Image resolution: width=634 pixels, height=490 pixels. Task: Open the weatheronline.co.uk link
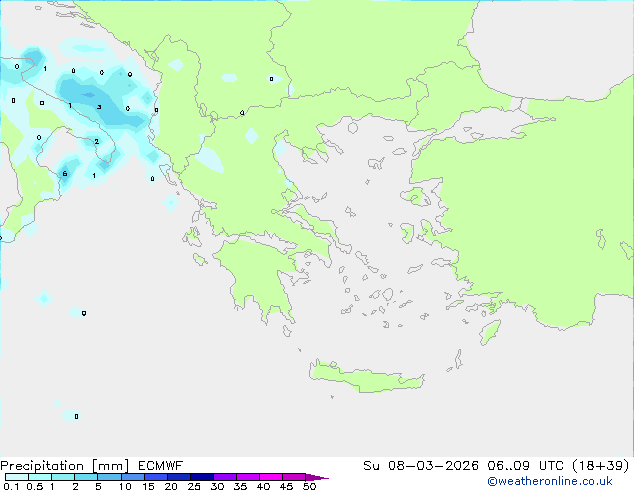pyautogui.click(x=550, y=481)
